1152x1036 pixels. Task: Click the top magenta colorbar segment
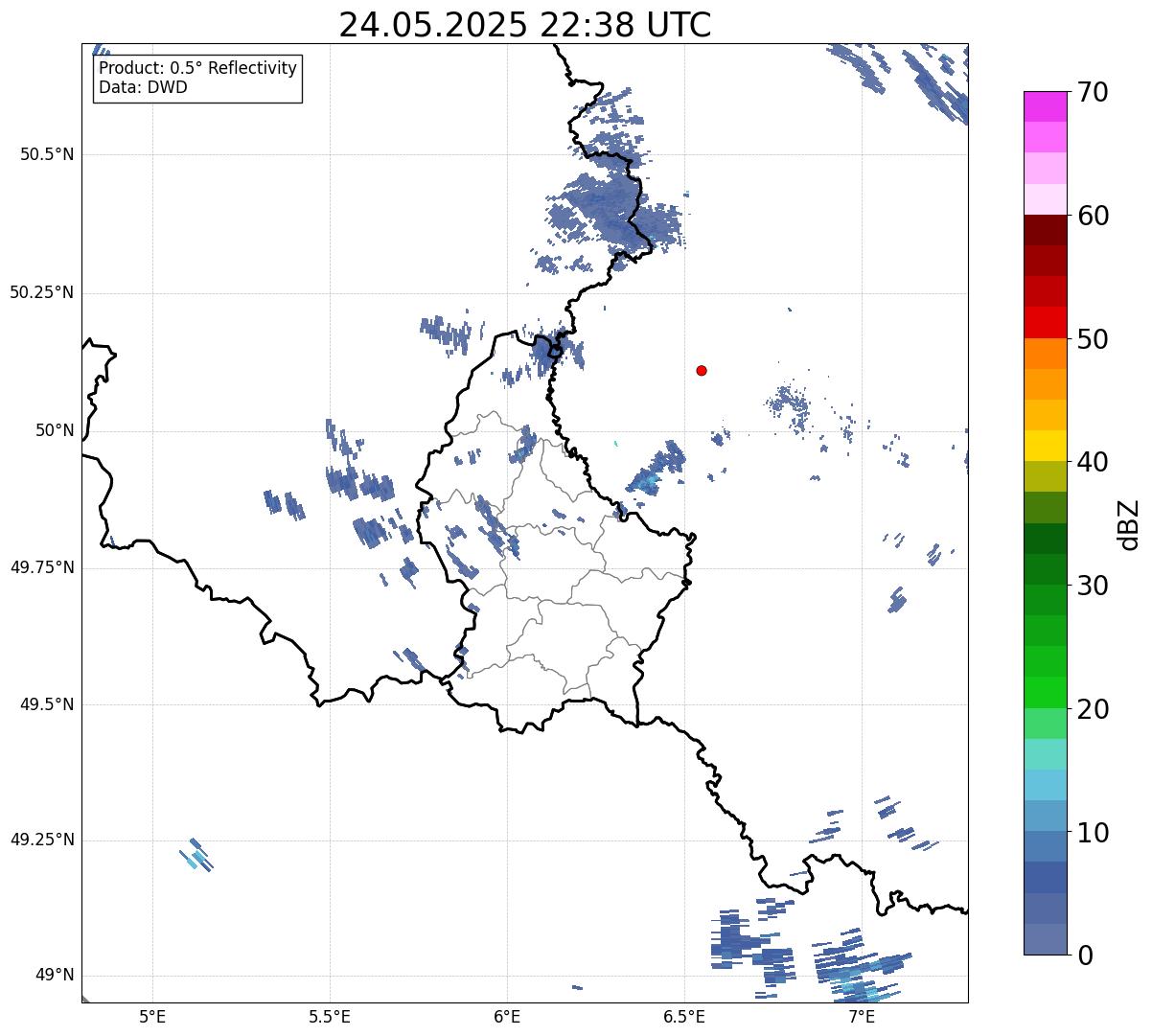pos(1045,106)
